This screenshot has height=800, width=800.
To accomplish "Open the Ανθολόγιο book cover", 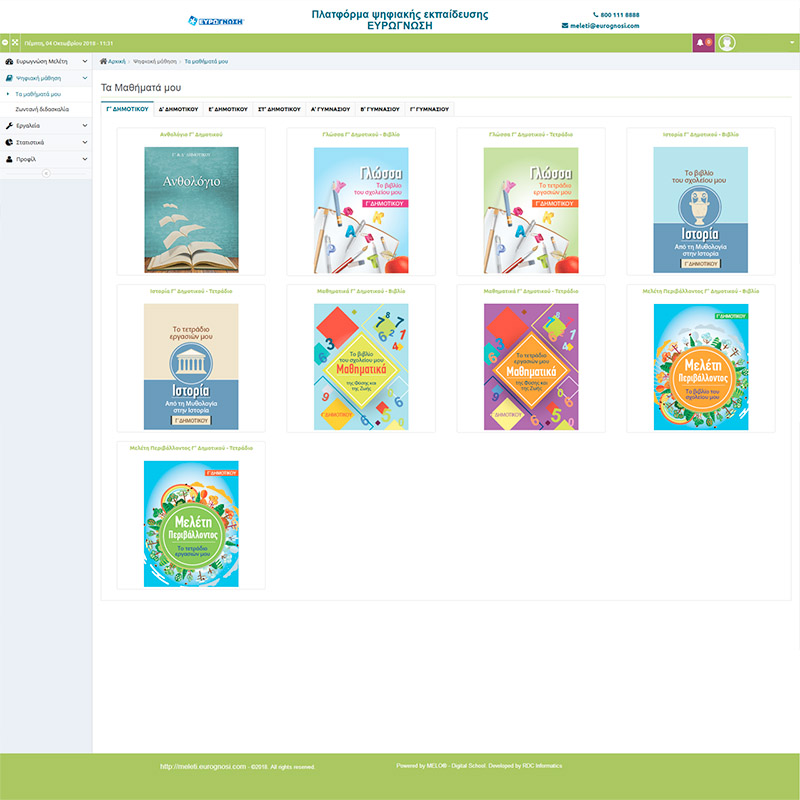I will click(191, 210).
